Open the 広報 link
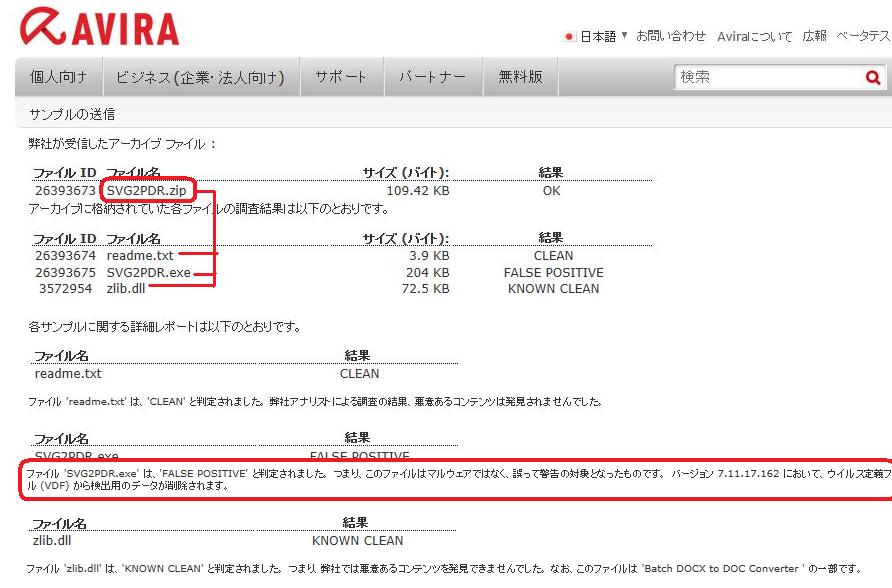892x588 pixels. 814,36
